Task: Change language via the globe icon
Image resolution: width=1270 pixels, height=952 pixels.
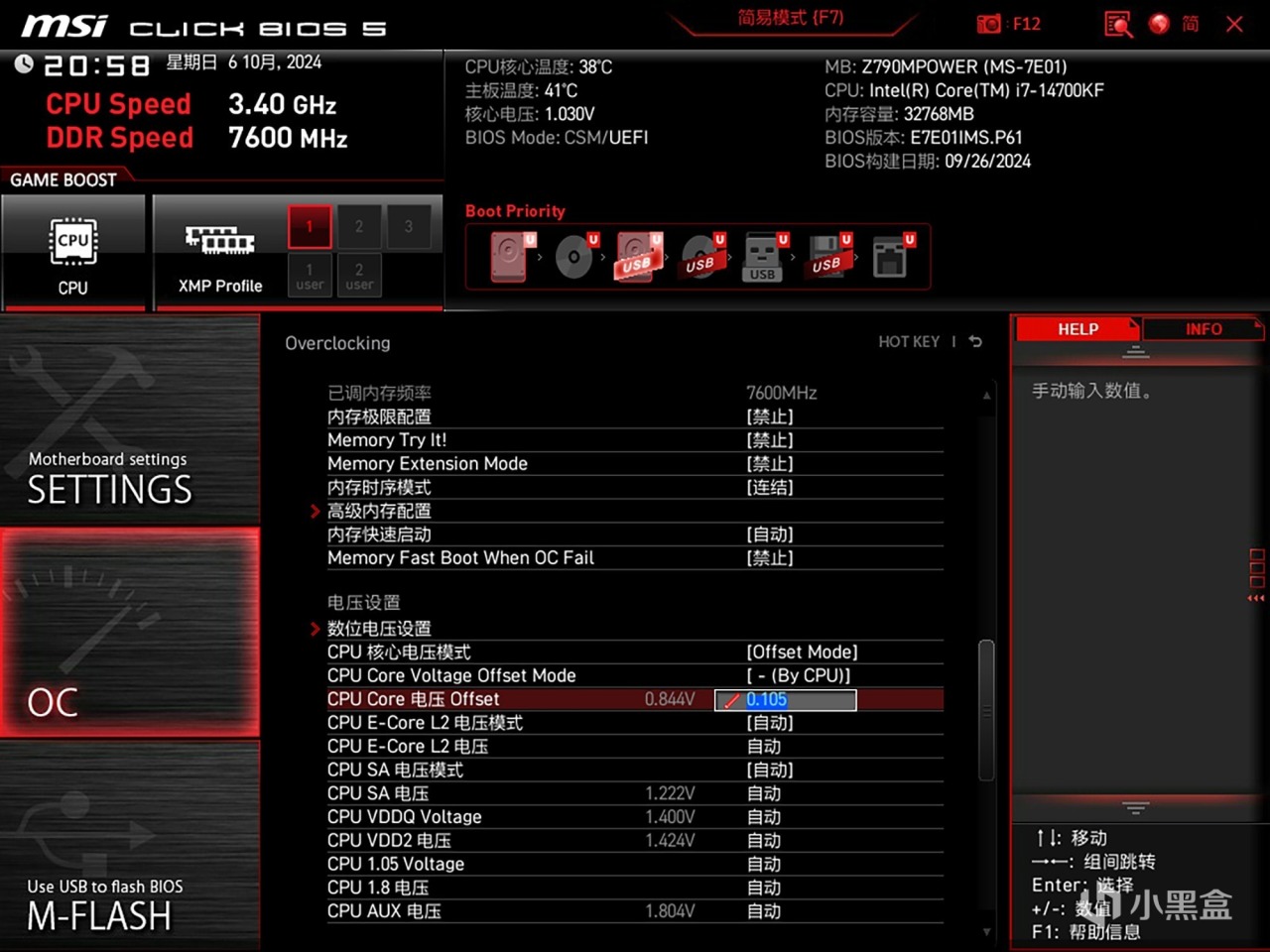Action: tap(1159, 23)
